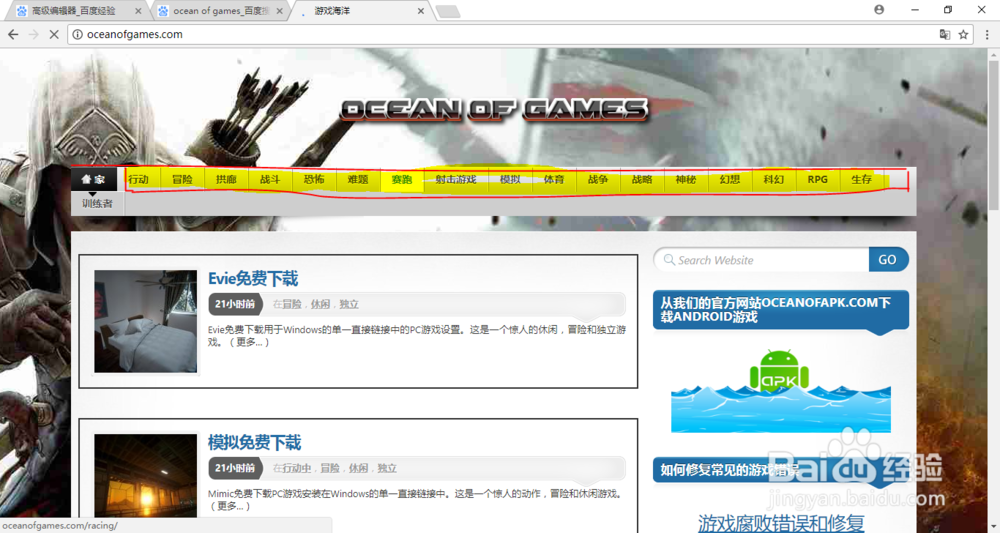This screenshot has width=1000, height=533.
Task: Open the 行动 category menu
Action: point(138,180)
